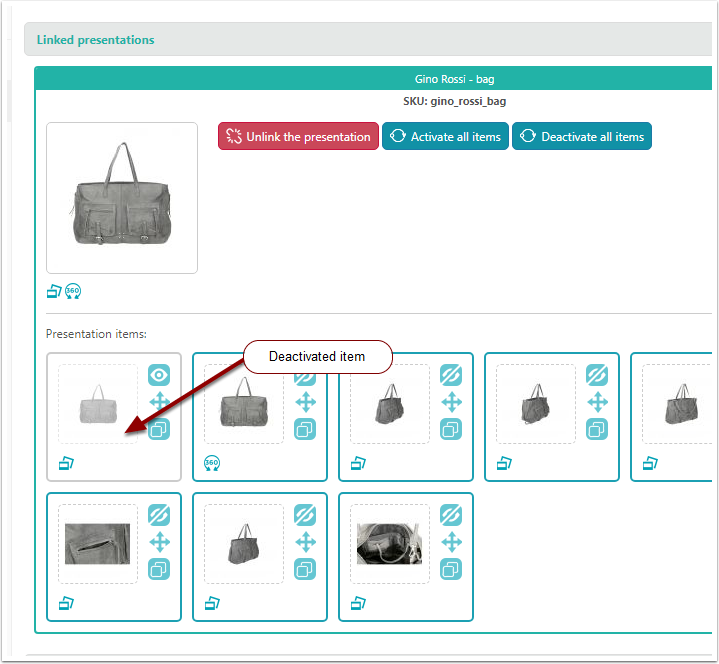Click gallery type icon on the bag interior item
Image resolution: width=719 pixels, height=664 pixels.
(358, 603)
